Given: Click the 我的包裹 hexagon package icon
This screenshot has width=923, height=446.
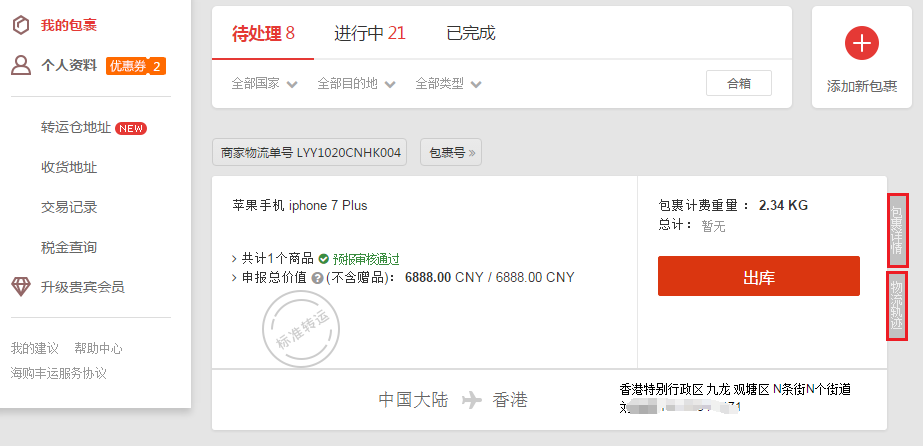Looking at the screenshot, I should click(x=21, y=25).
